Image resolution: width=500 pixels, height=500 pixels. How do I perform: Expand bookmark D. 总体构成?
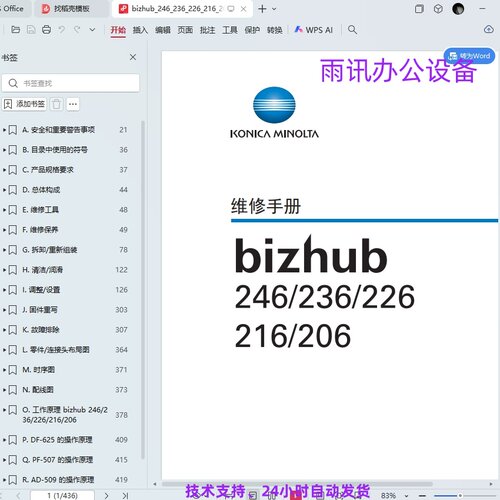point(4,190)
